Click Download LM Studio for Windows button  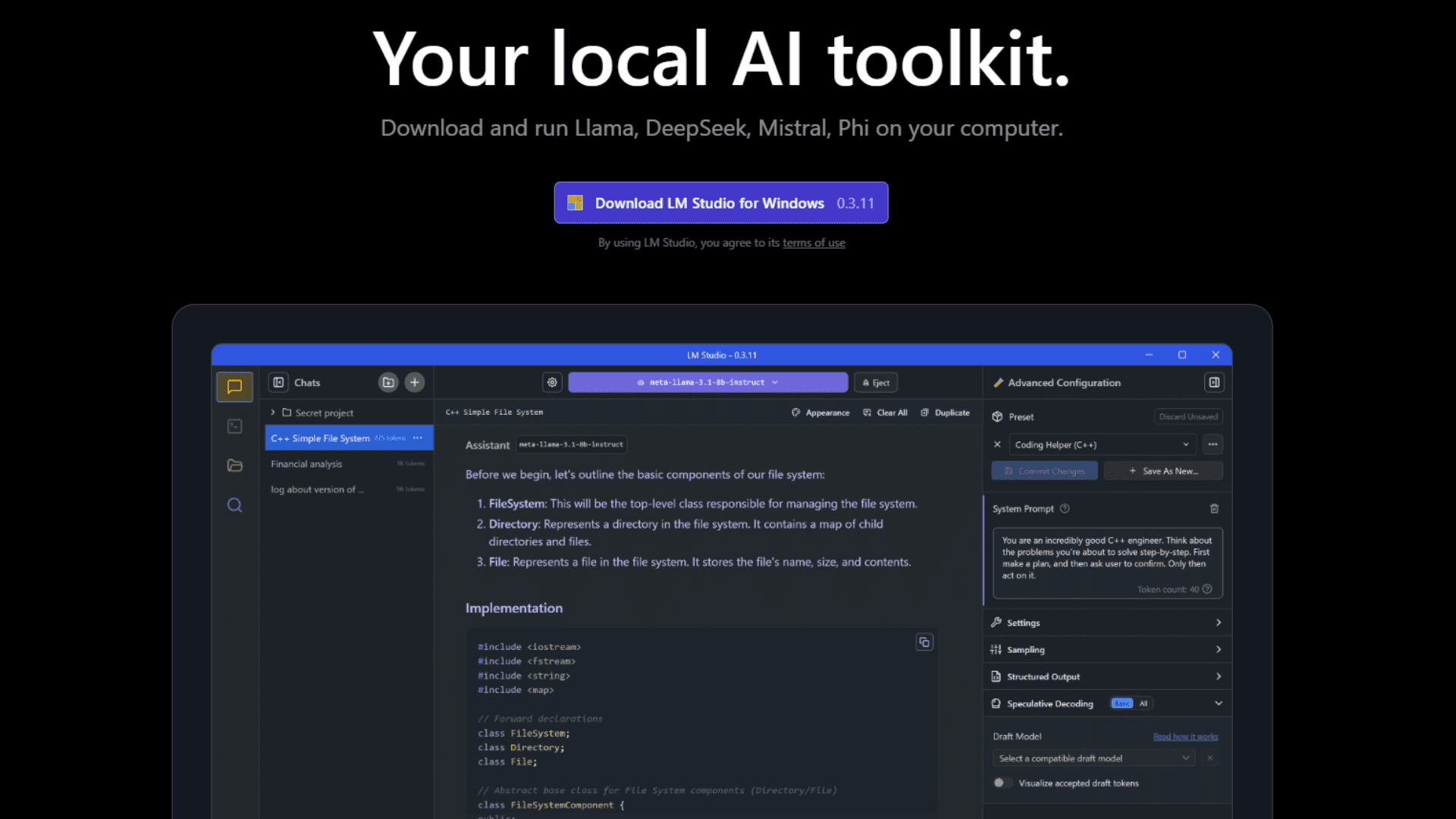pos(720,202)
